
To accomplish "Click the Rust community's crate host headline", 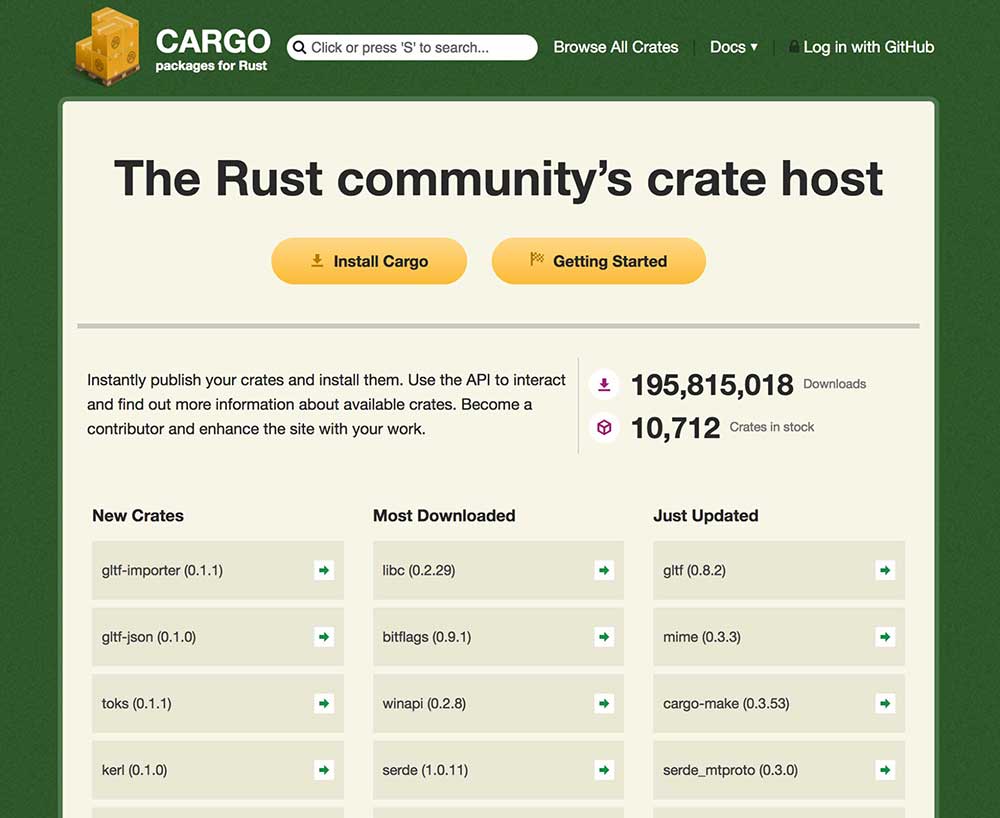I will click(x=498, y=179).
